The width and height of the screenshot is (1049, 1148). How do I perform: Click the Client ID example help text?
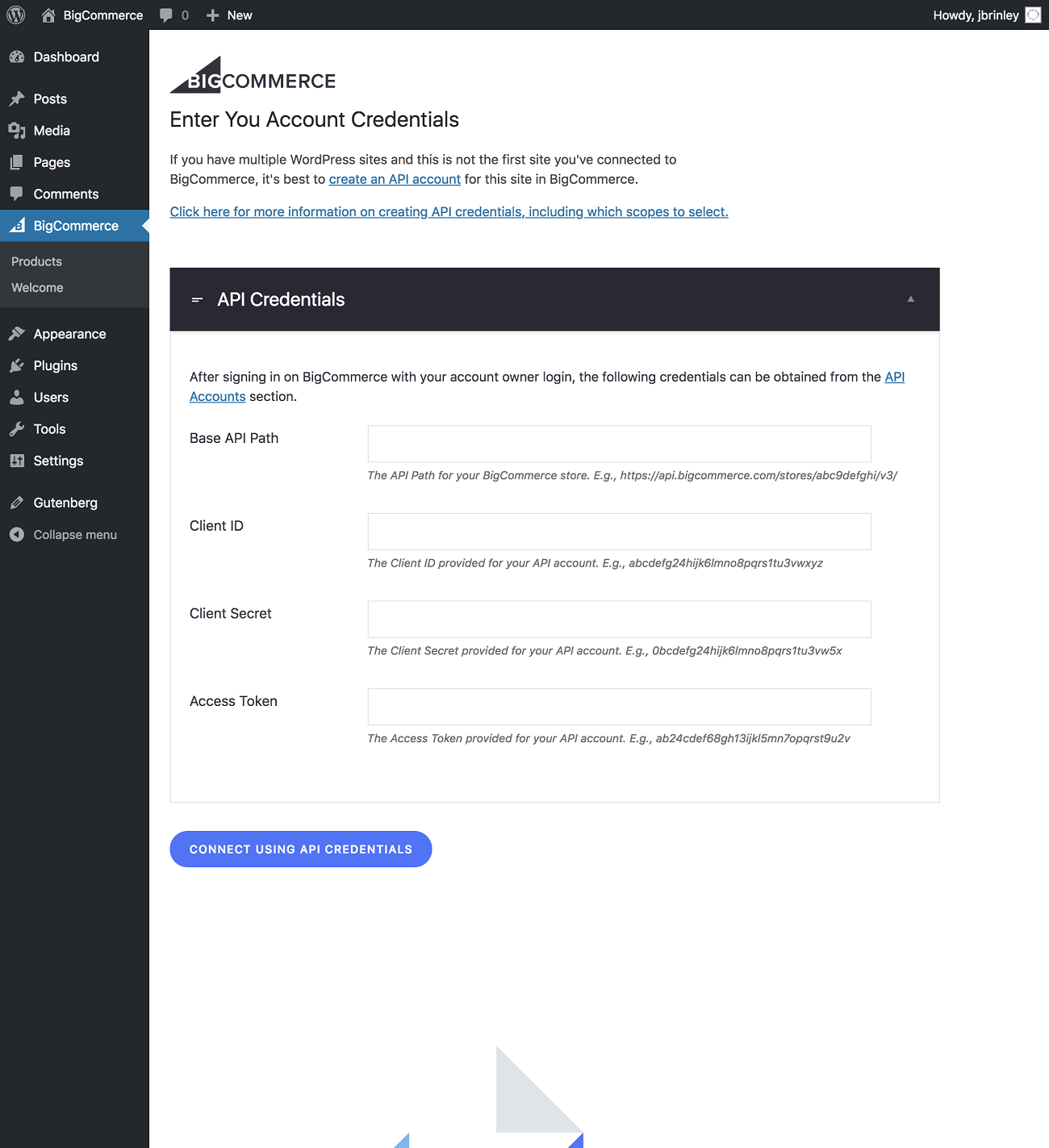(596, 563)
